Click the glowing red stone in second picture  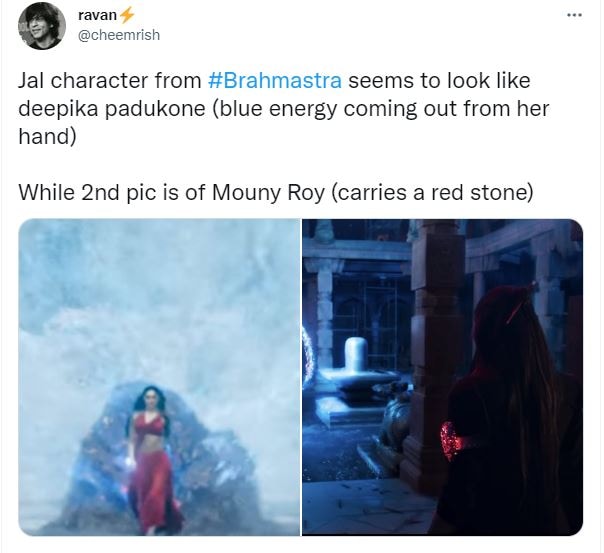(x=451, y=441)
